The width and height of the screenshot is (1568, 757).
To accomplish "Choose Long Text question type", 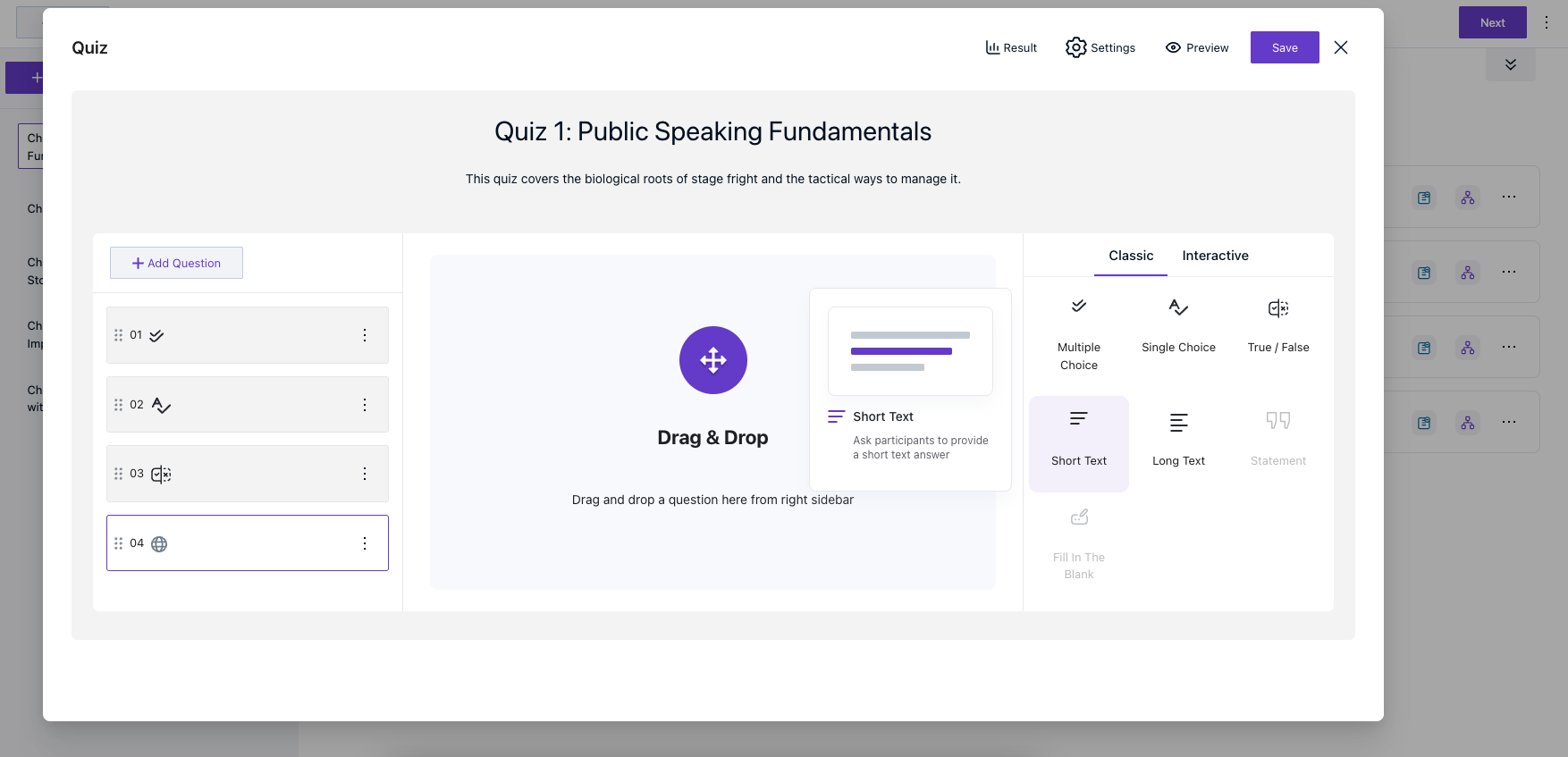I will pyautogui.click(x=1178, y=443).
